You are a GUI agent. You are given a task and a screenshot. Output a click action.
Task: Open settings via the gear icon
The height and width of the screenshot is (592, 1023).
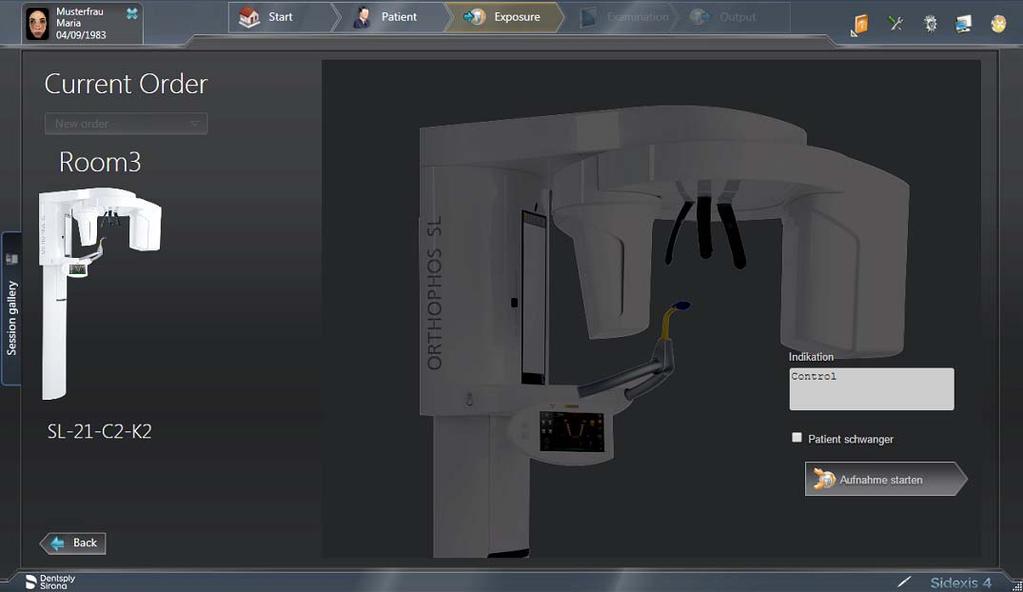[x=930, y=23]
